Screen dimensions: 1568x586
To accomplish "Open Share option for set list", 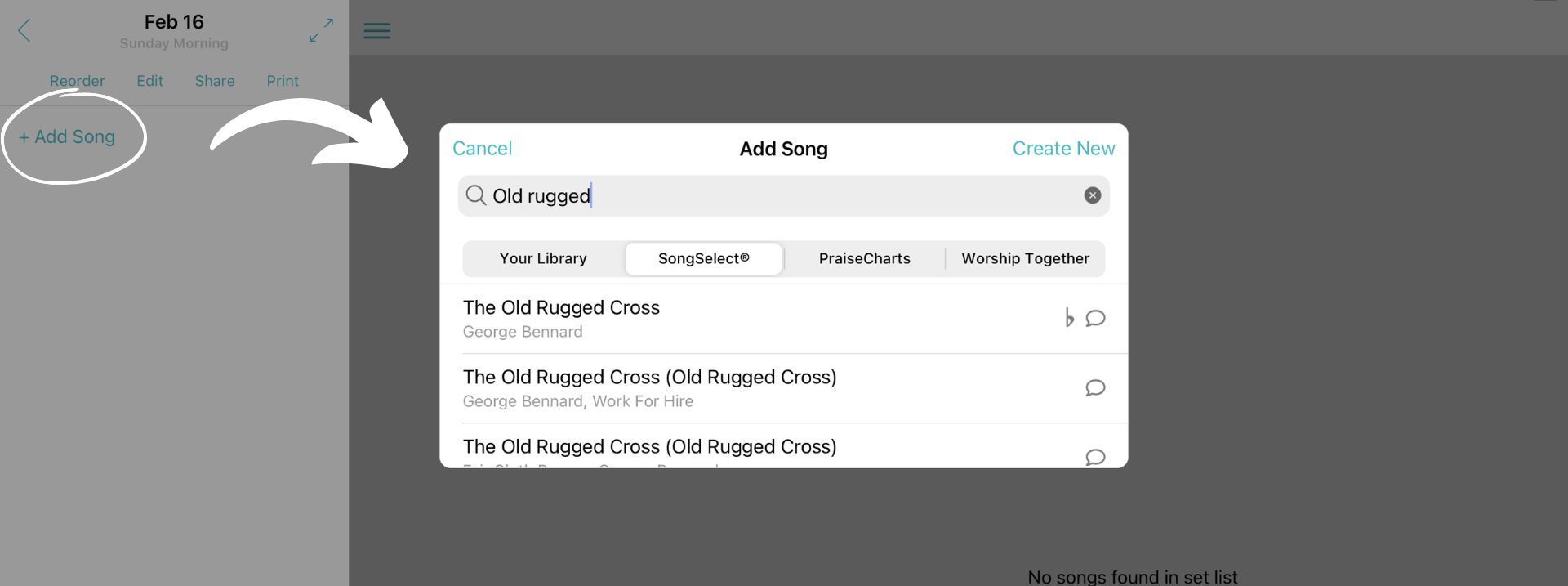I will 215,81.
